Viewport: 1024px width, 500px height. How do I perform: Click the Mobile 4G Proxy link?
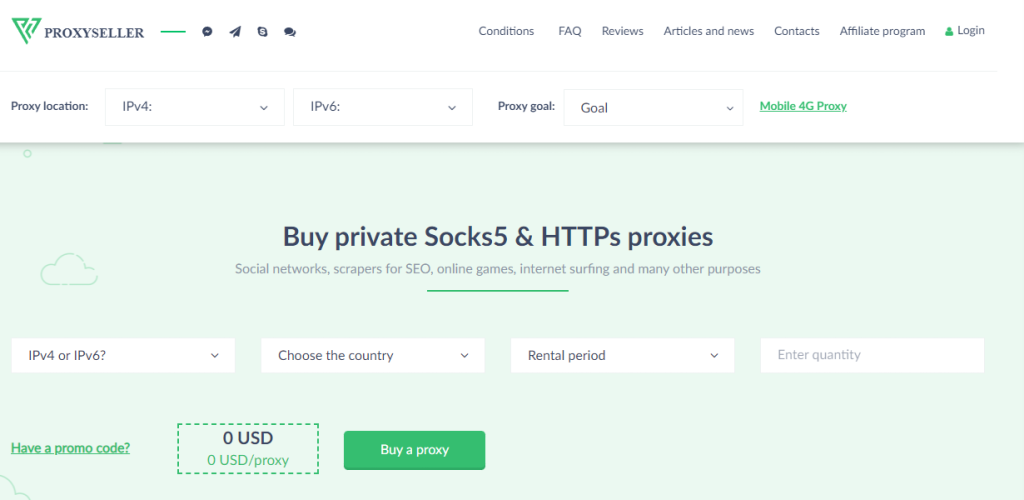pyautogui.click(x=803, y=106)
